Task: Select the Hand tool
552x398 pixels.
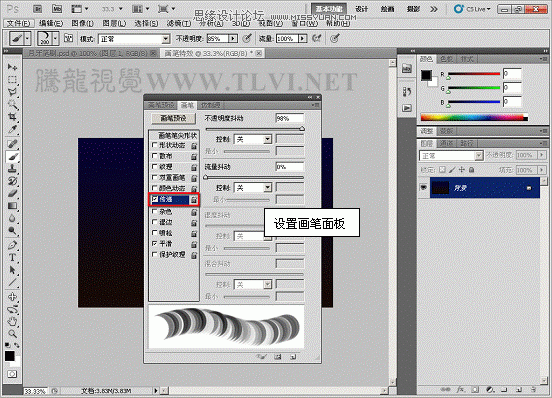Action: [x=12, y=321]
